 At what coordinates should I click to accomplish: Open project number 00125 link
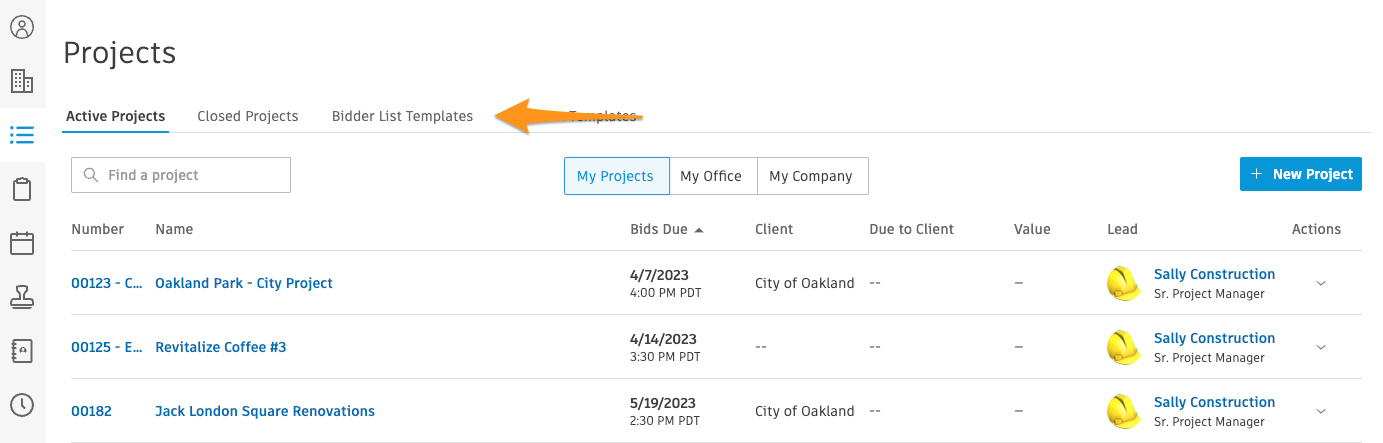click(x=107, y=347)
